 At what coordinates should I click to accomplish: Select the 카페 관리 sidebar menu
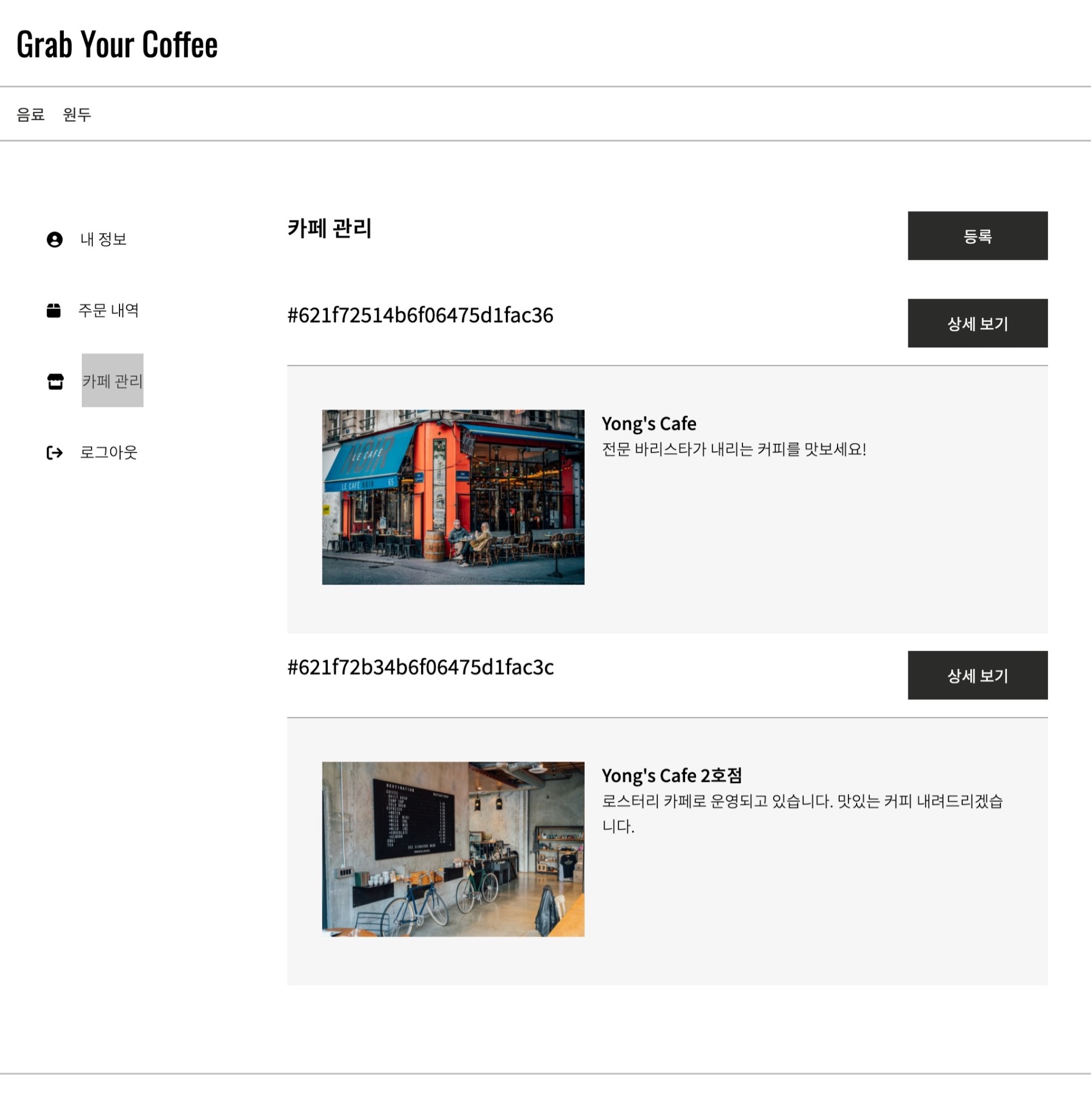pyautogui.click(x=113, y=380)
